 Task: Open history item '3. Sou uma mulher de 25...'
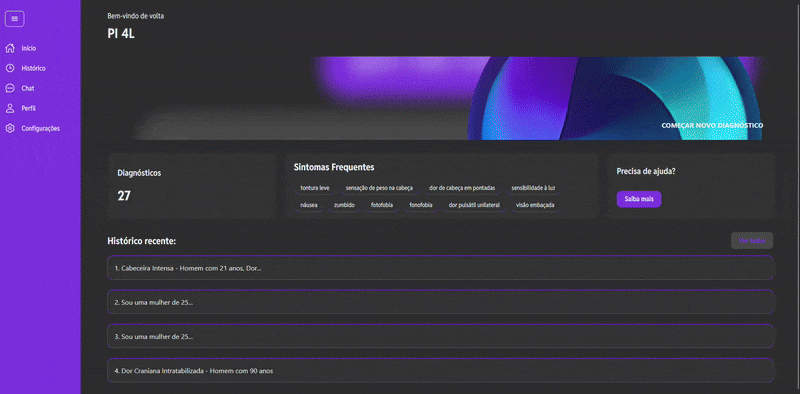click(440, 336)
